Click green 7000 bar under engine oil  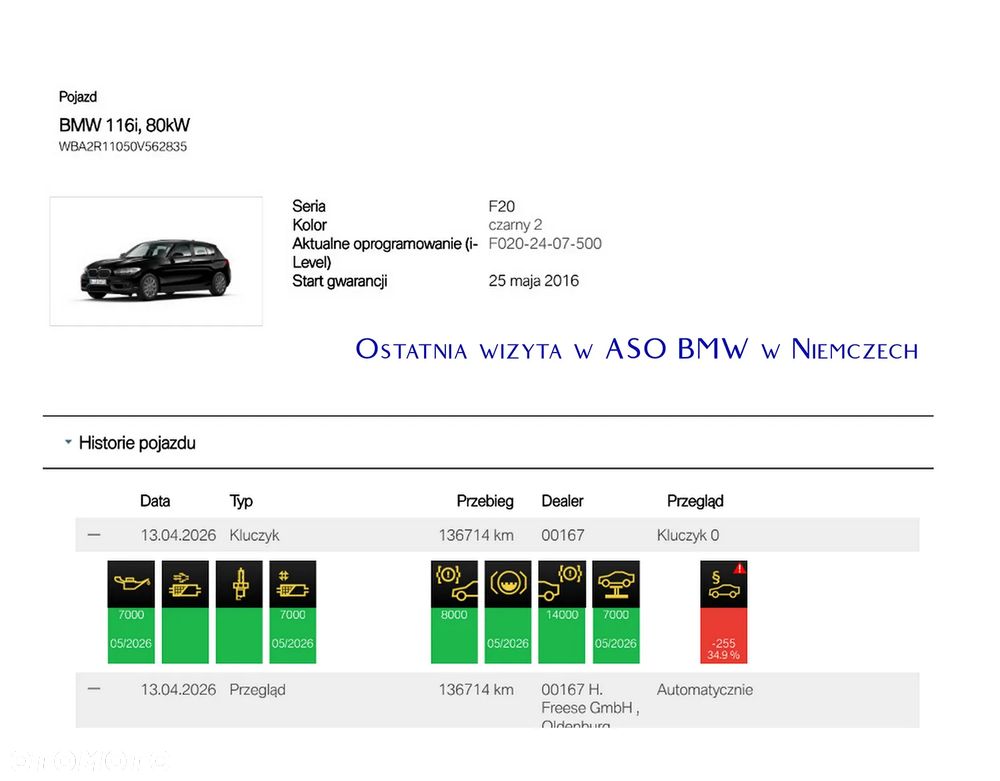coord(131,636)
